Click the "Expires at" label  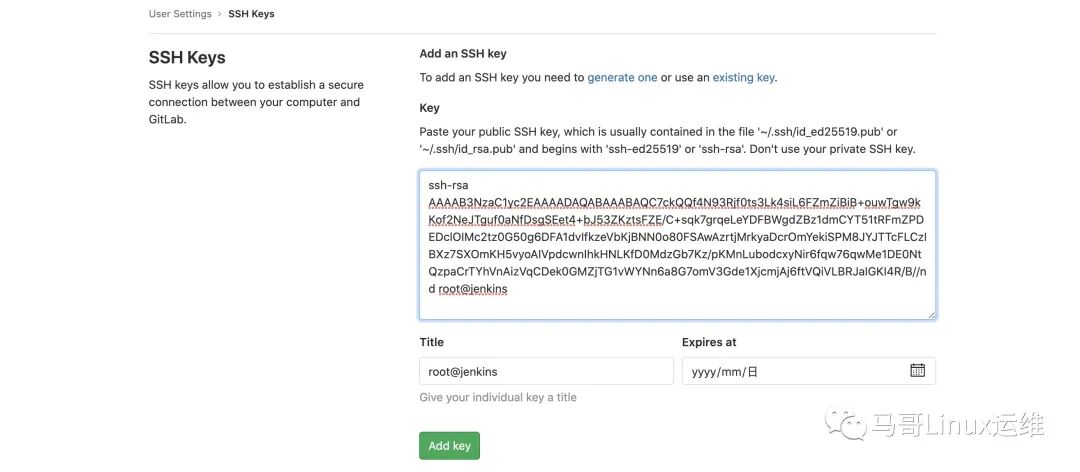(x=709, y=342)
